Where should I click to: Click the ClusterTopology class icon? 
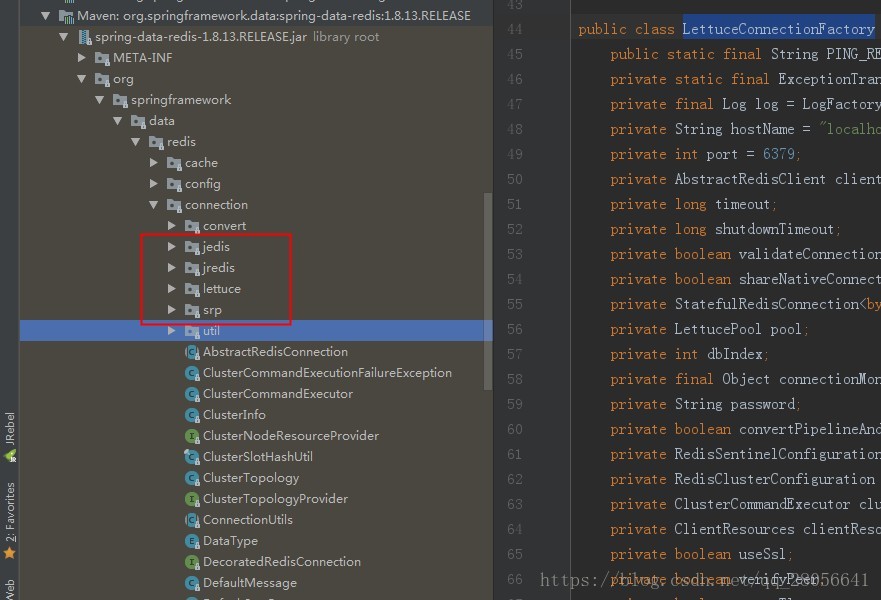[x=192, y=478]
